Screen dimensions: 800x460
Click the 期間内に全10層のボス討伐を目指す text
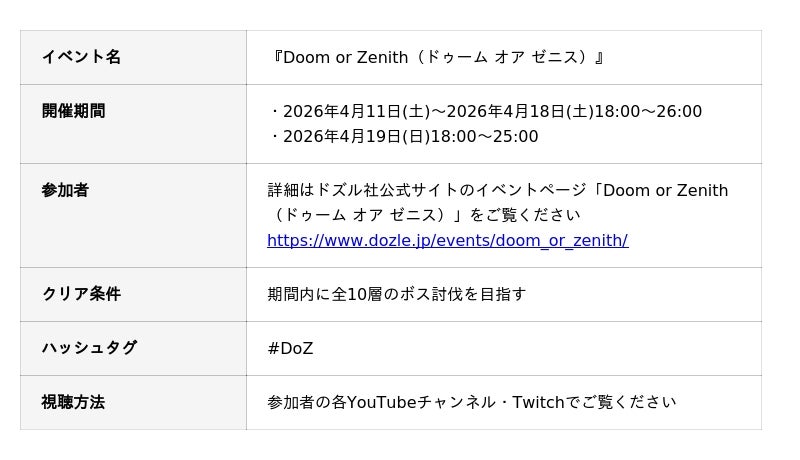(x=396, y=294)
